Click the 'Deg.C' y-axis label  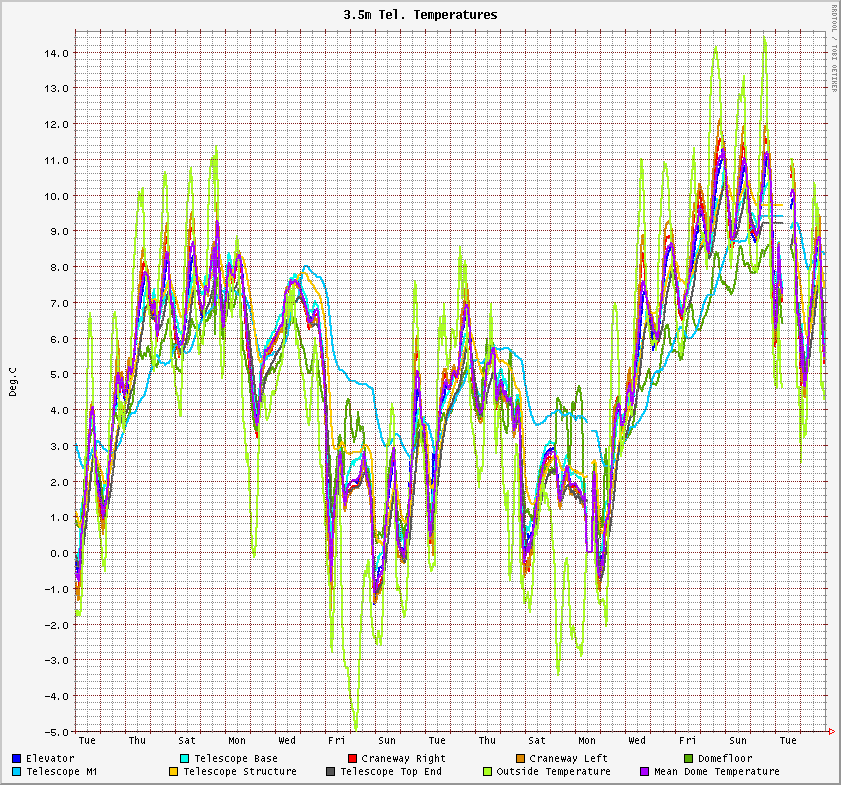click(x=13, y=381)
